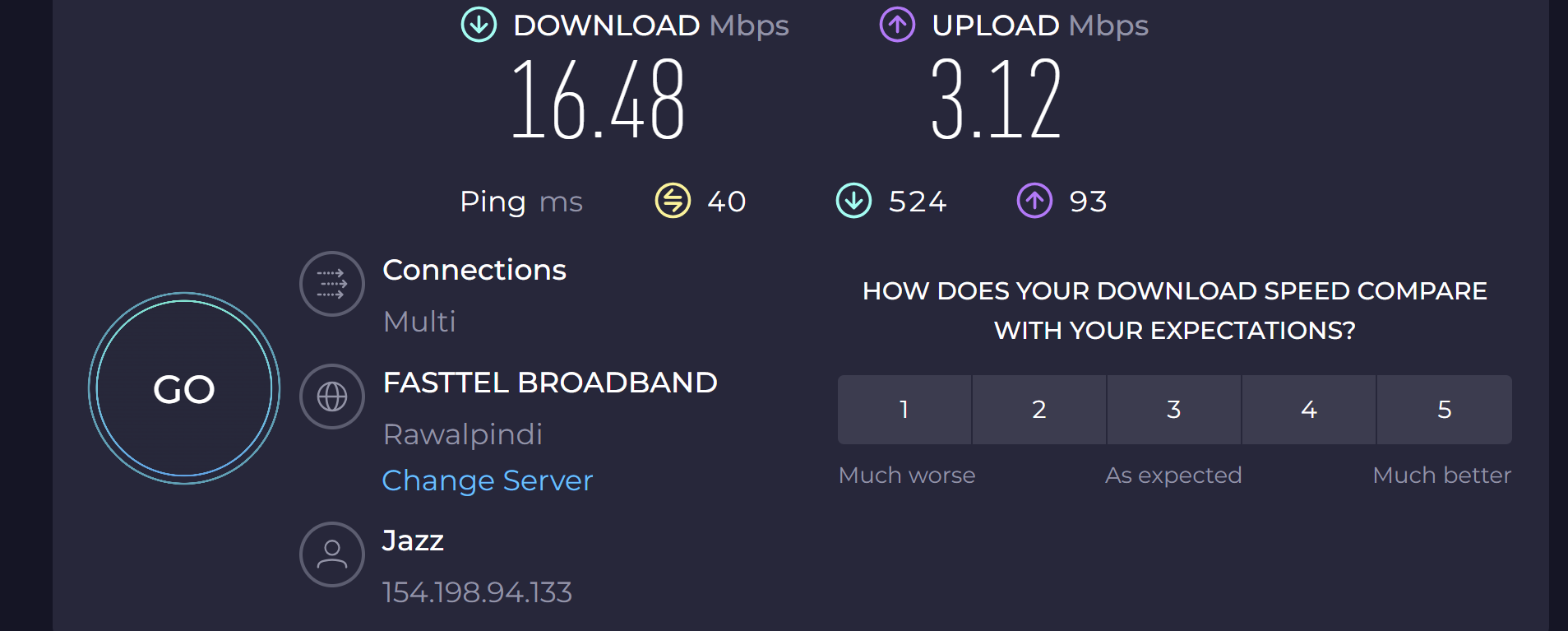Click the FASTTEL BROADBAND server name
This screenshot has height=631, width=1568.
pos(550,383)
